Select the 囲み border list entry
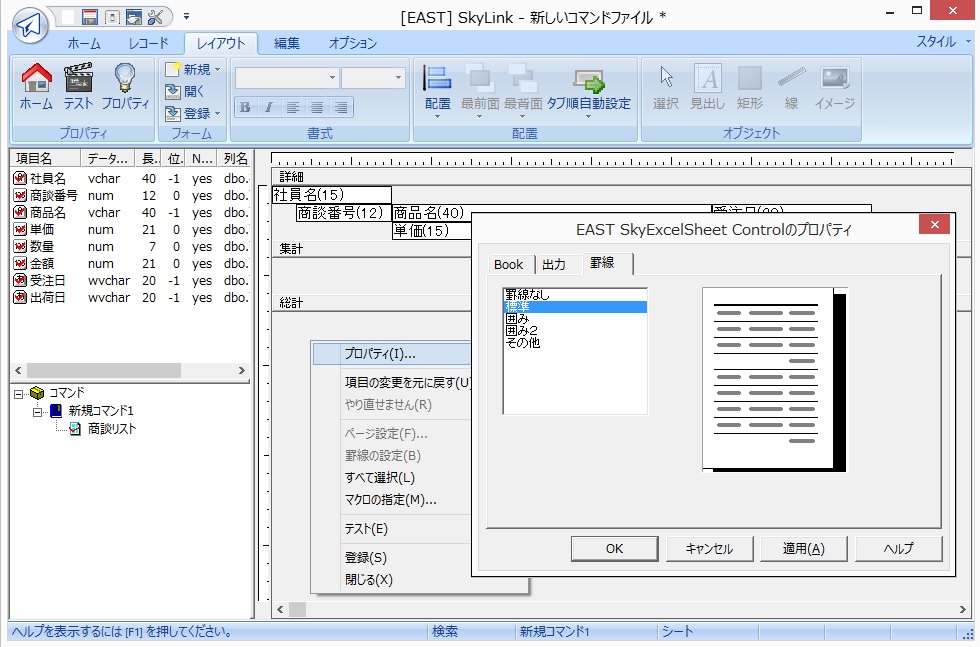 coord(575,319)
